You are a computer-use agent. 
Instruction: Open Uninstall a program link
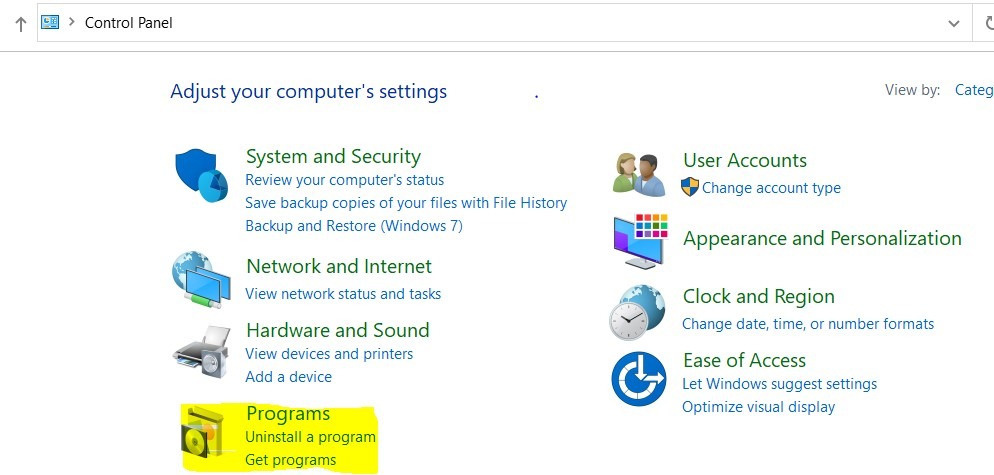[x=310, y=437]
